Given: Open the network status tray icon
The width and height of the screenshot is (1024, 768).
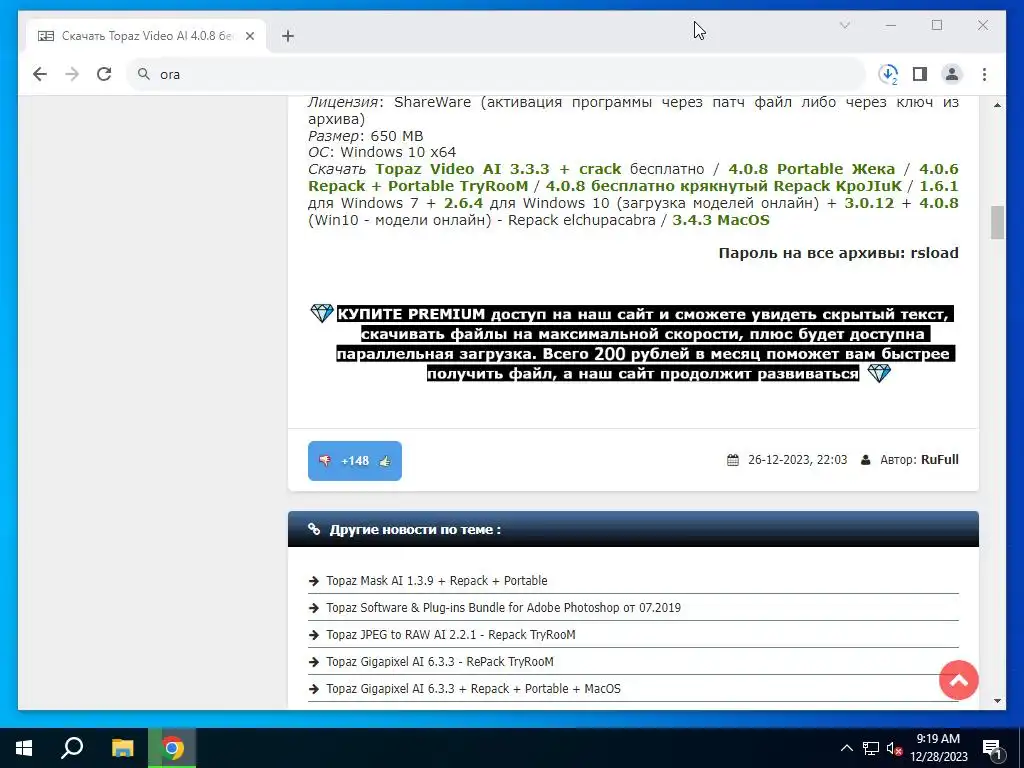Looking at the screenshot, I should (x=871, y=748).
